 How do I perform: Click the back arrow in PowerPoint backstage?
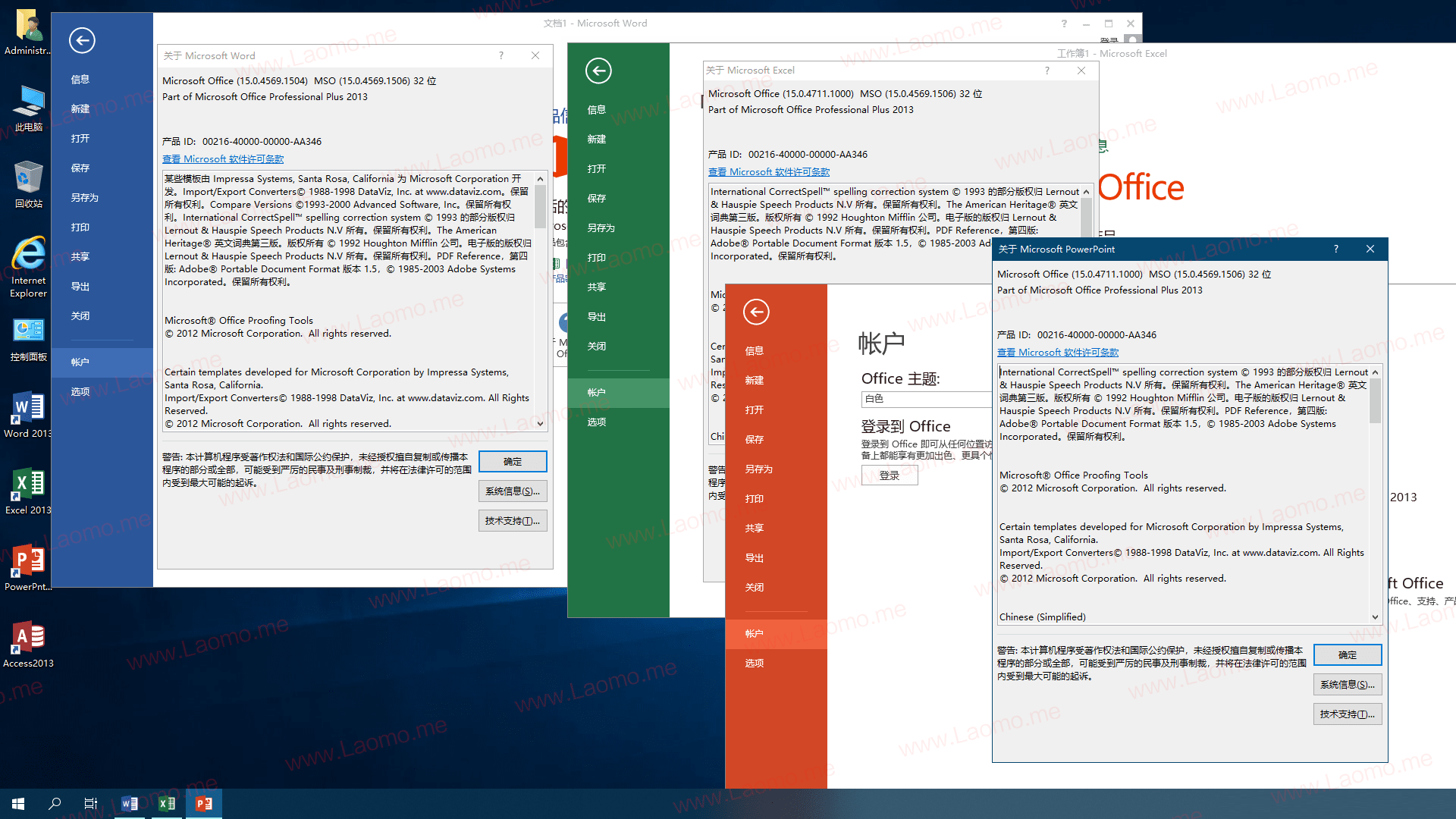coord(756,312)
